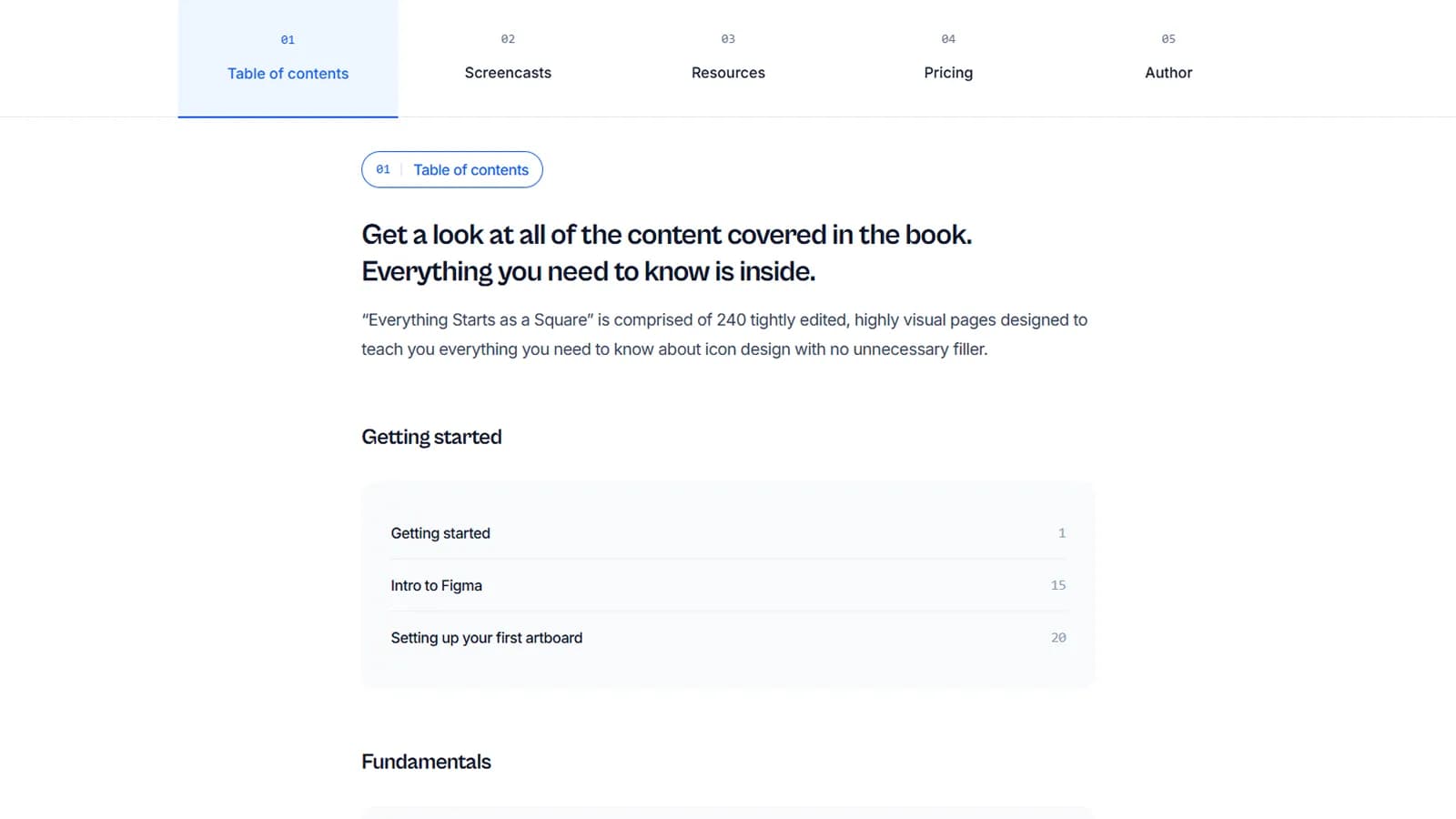Click the '04' label above Pricing
1456x819 pixels.
(x=947, y=39)
